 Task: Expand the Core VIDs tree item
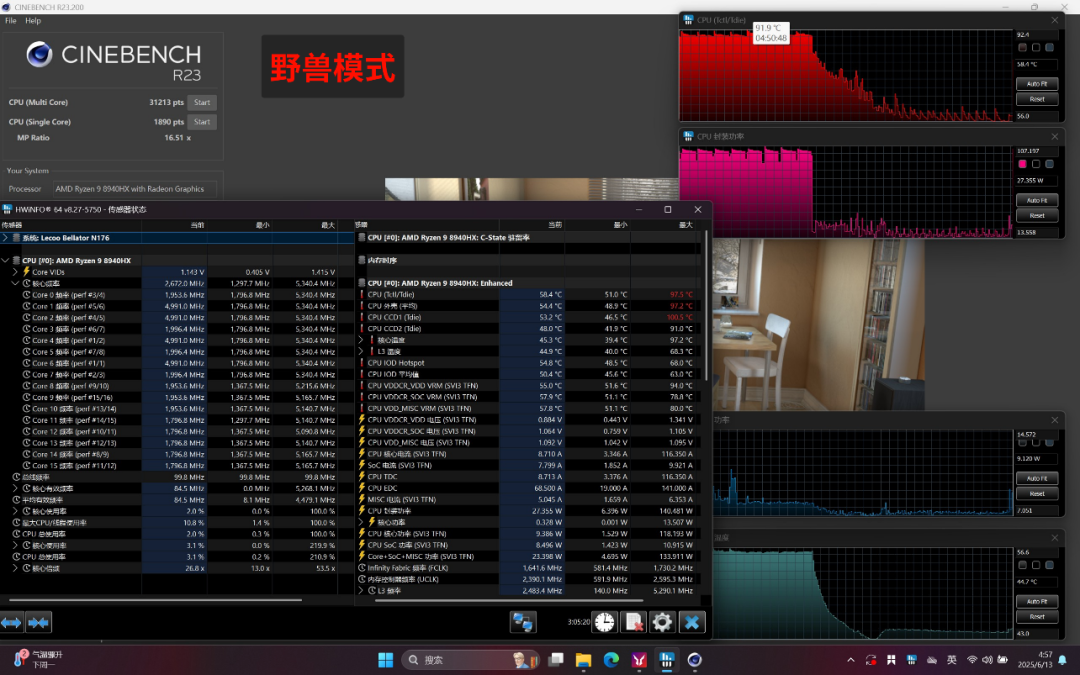[x=15, y=272]
